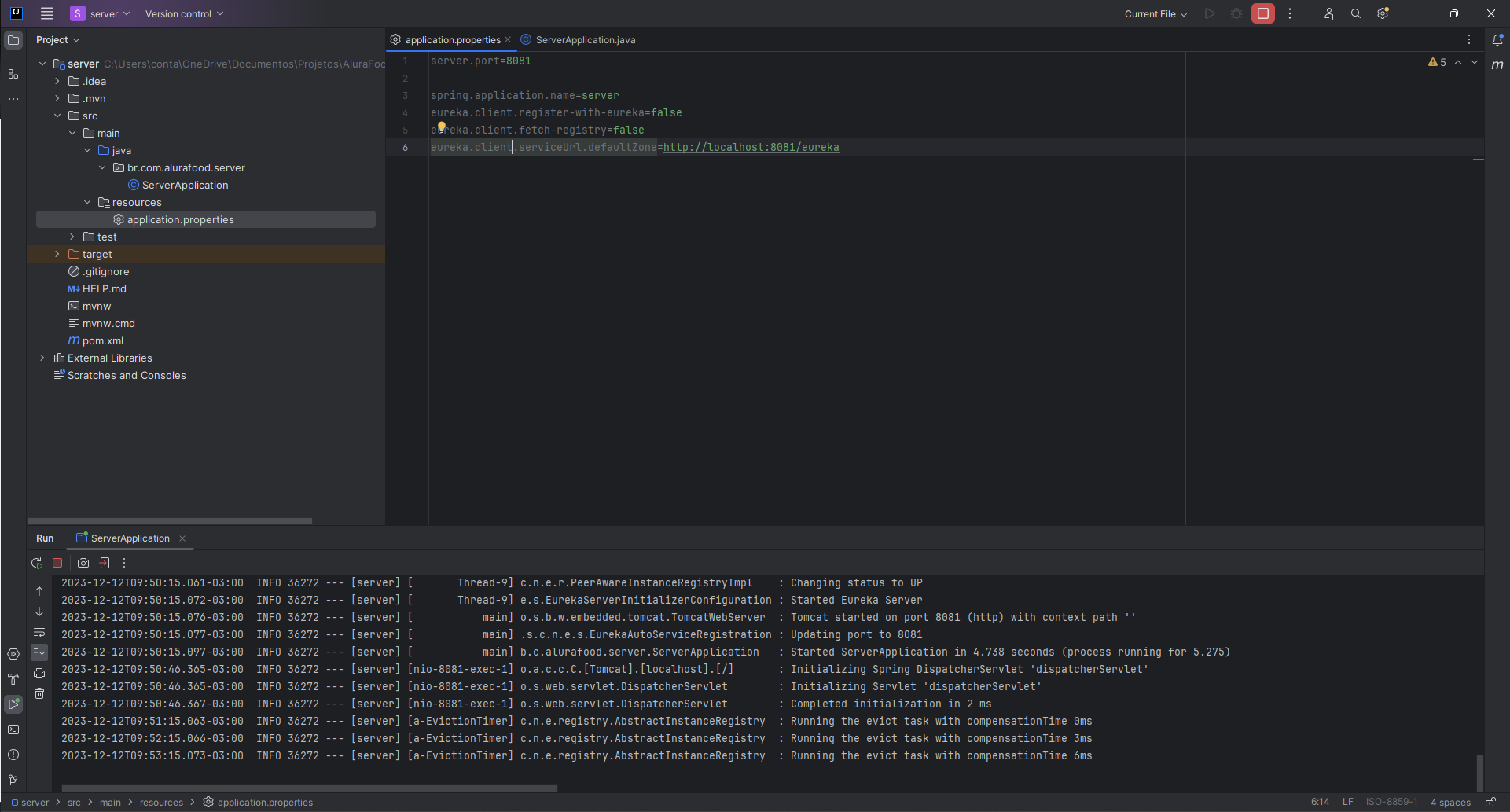Change ISO-8859-1 file encoding
Screen dimensions: 1510x812
click(x=1391, y=802)
